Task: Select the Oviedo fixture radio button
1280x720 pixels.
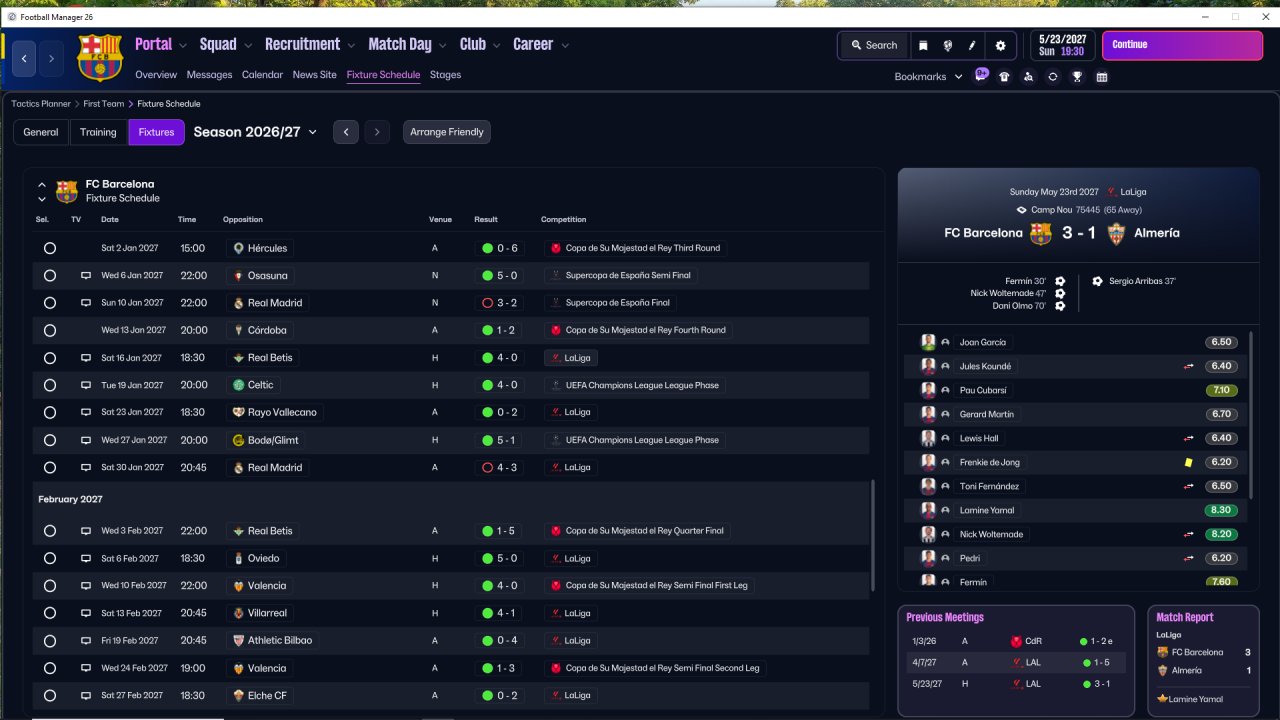Action: click(x=50, y=558)
